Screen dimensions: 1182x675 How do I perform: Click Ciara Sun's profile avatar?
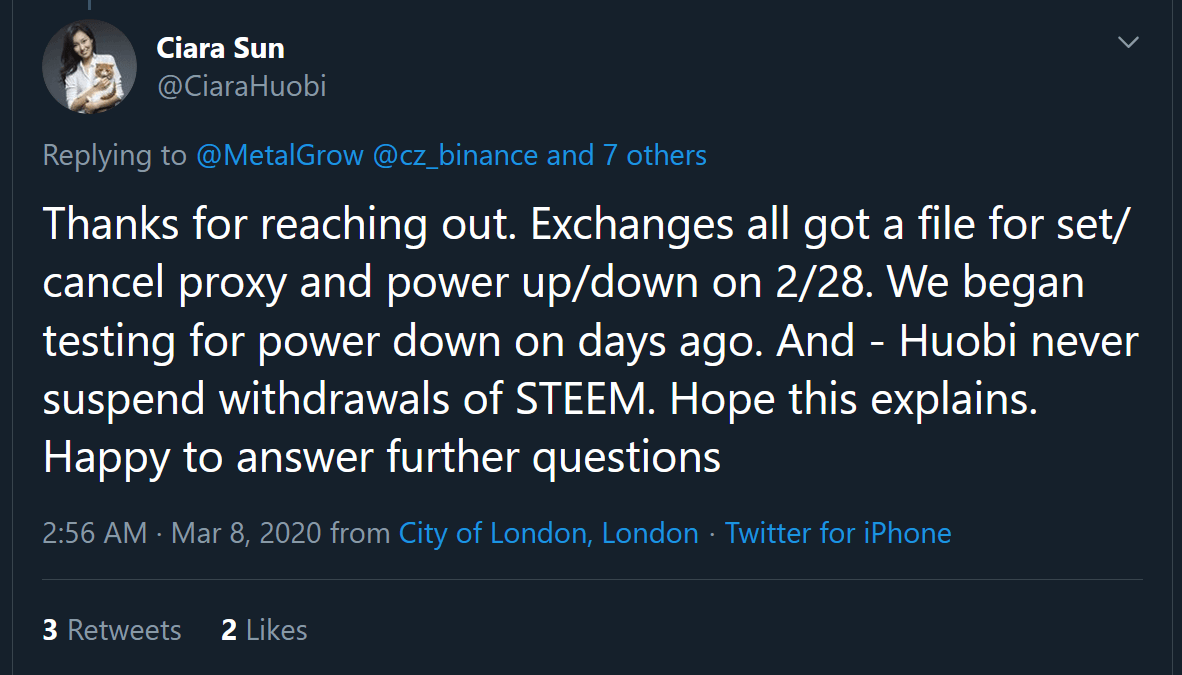coord(89,66)
